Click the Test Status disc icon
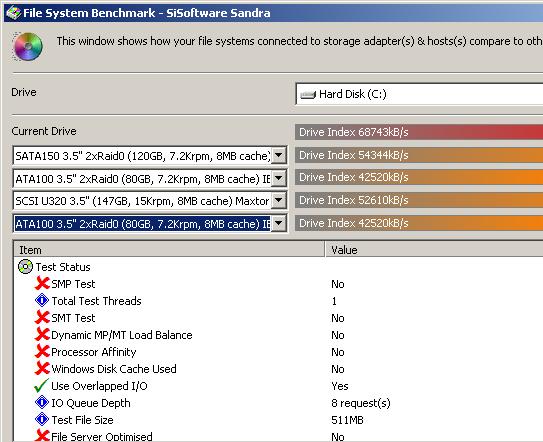Screen dimensions: 543x442 pos(25,267)
